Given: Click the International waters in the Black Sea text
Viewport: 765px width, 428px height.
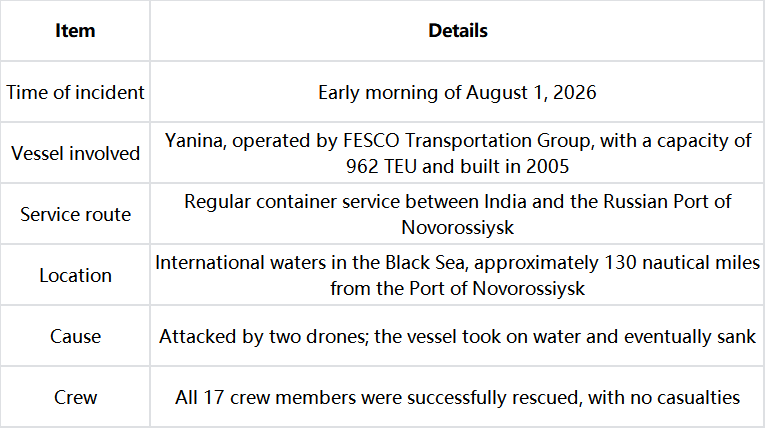Looking at the screenshot, I should tap(310, 263).
